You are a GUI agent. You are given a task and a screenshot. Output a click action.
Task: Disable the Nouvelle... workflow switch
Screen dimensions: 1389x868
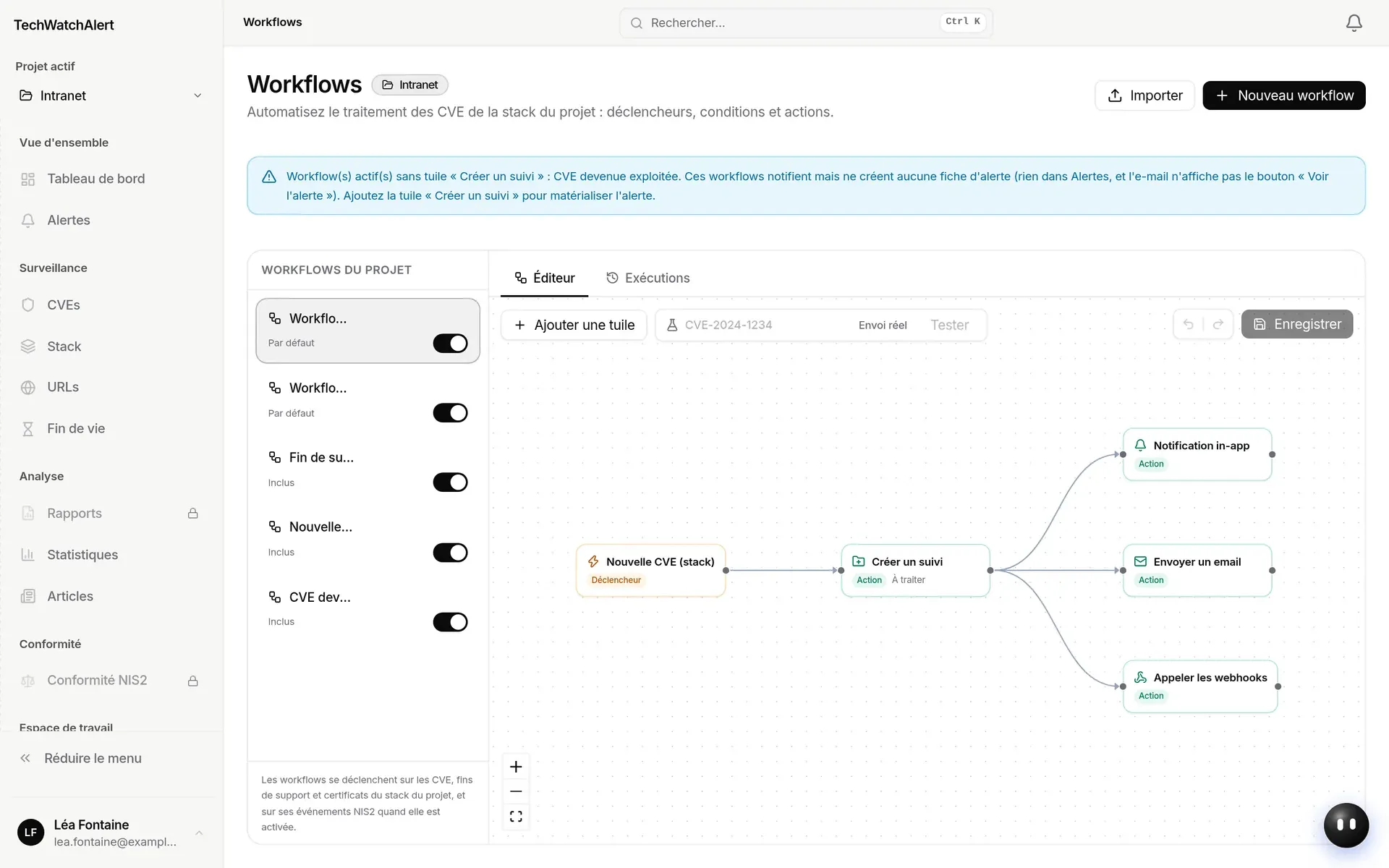[450, 553]
